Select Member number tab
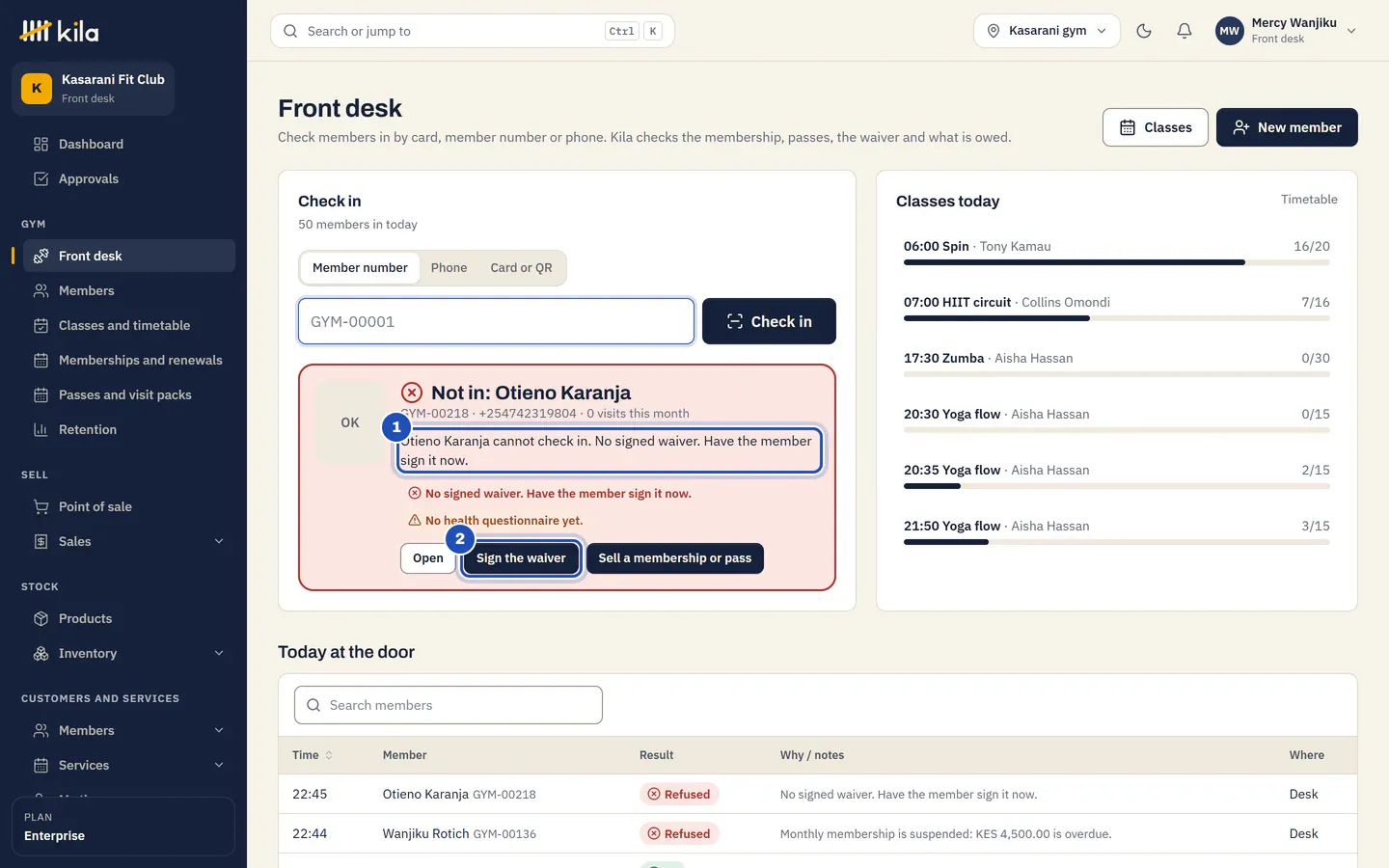Image resolution: width=1389 pixels, height=868 pixels. tap(360, 268)
